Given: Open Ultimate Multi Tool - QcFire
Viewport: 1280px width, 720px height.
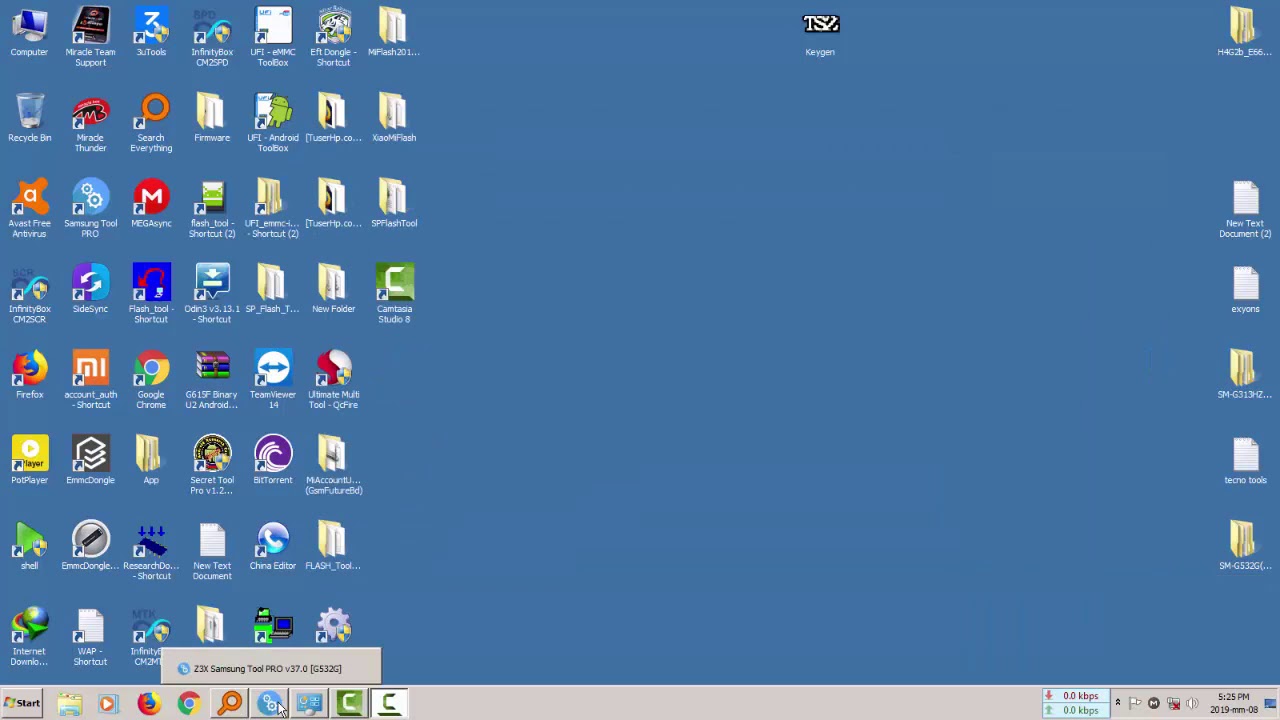Looking at the screenshot, I should click(x=334, y=380).
